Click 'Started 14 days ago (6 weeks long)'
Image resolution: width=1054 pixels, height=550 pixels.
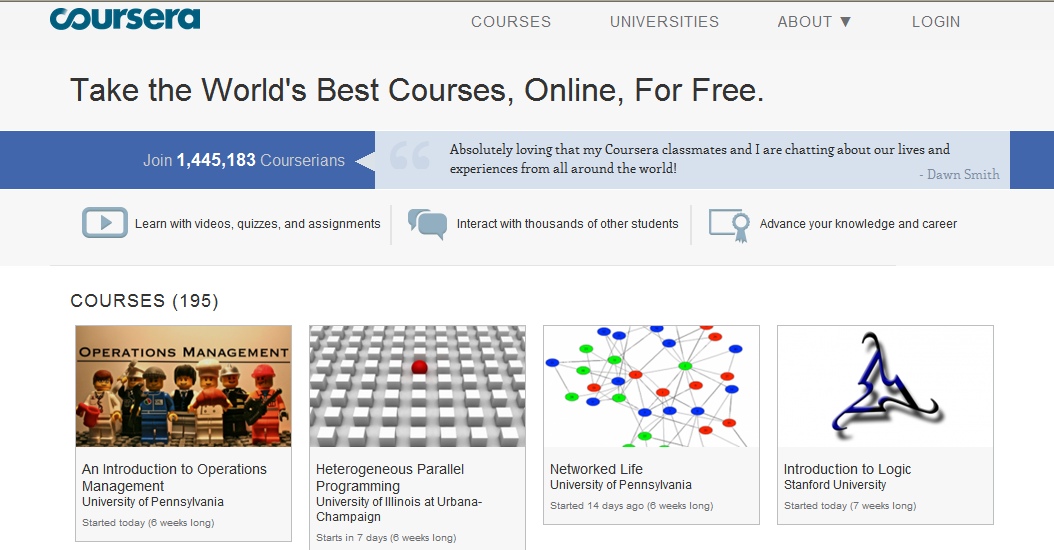(x=631, y=506)
